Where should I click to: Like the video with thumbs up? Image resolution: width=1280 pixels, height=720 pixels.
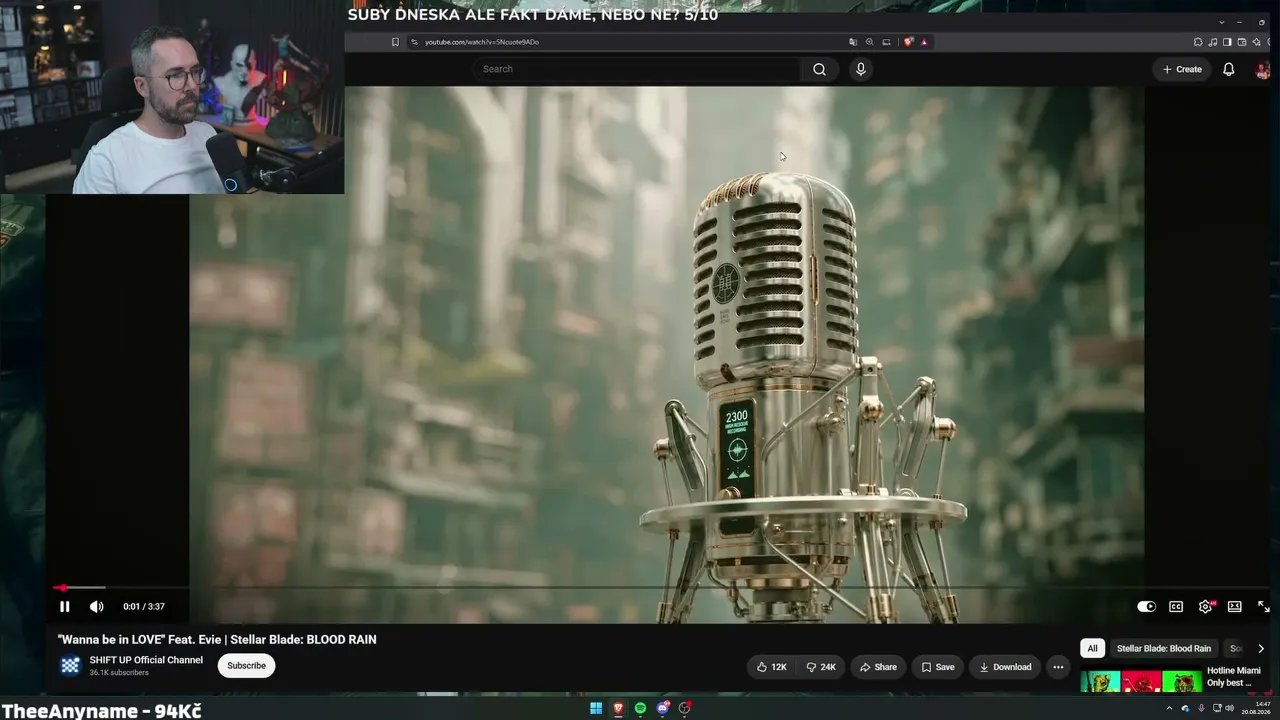click(772, 667)
